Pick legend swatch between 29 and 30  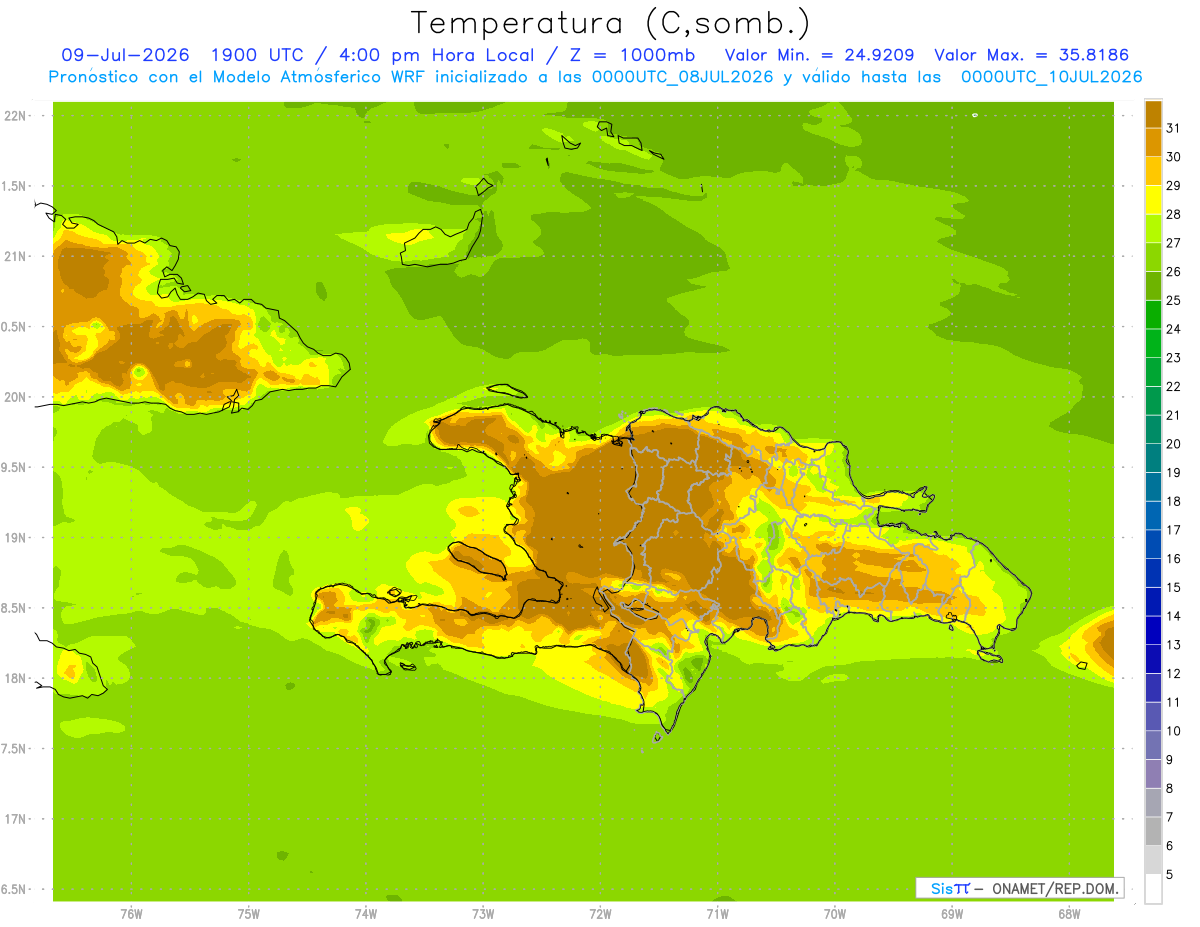coord(1153,171)
